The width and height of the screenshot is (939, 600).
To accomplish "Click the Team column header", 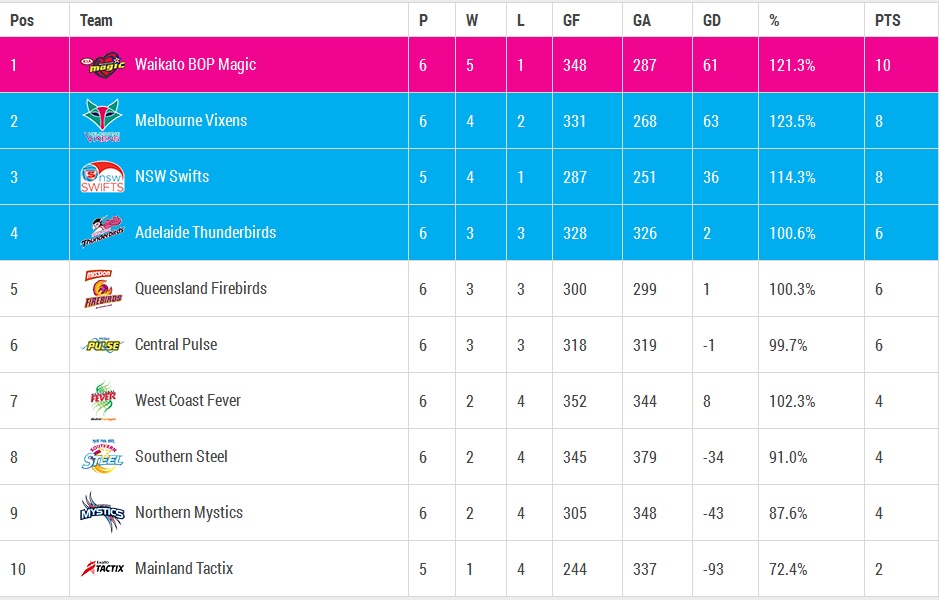I will (96, 20).
